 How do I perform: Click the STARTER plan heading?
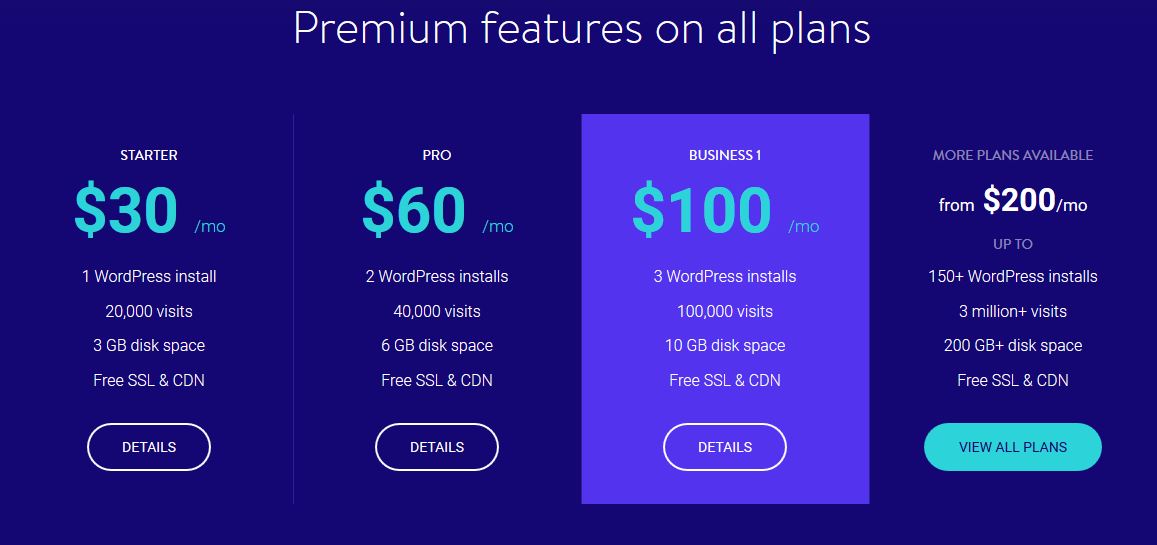149,156
